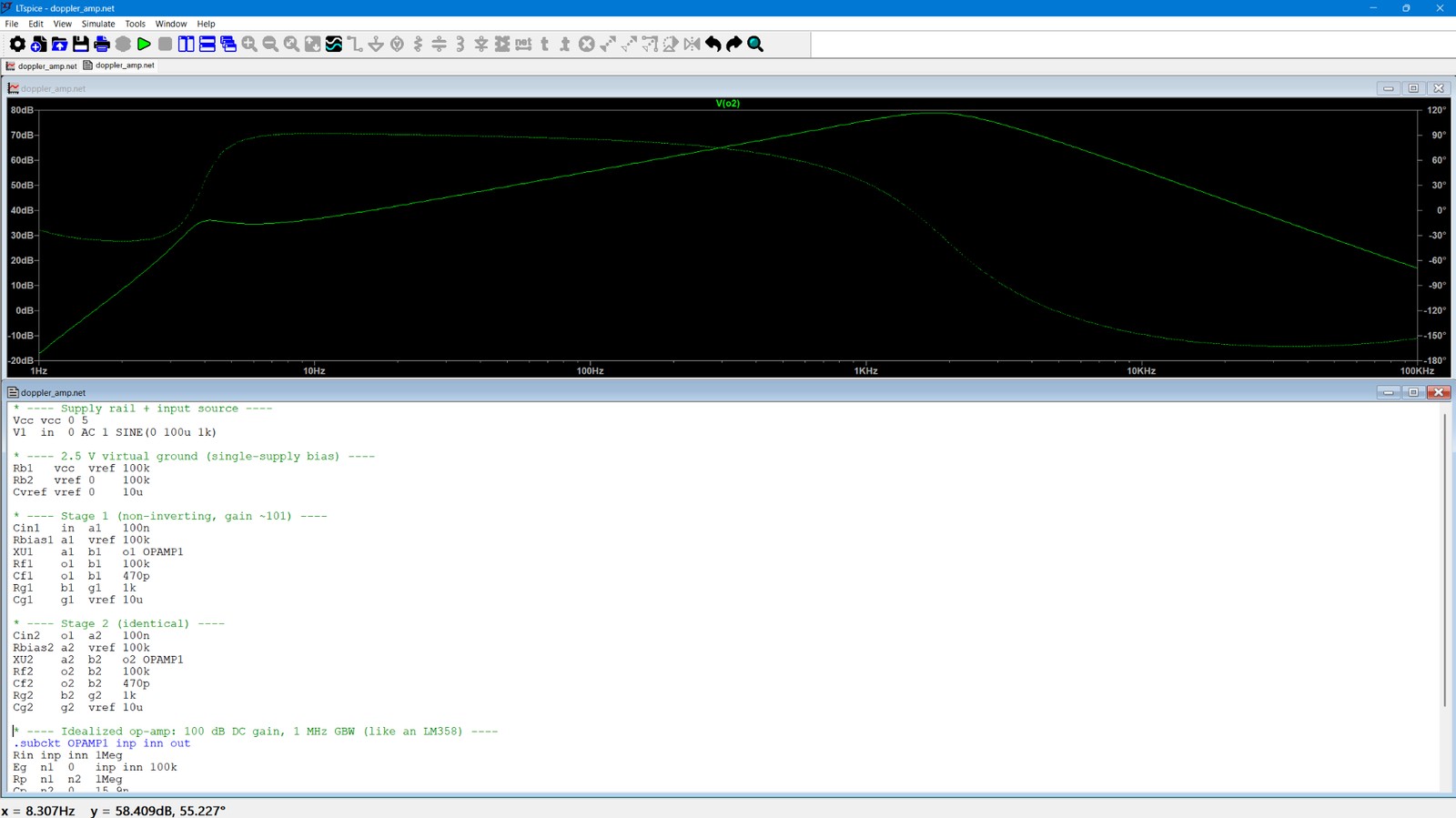
Task: Click the waveform viewer icon
Action: click(x=334, y=44)
